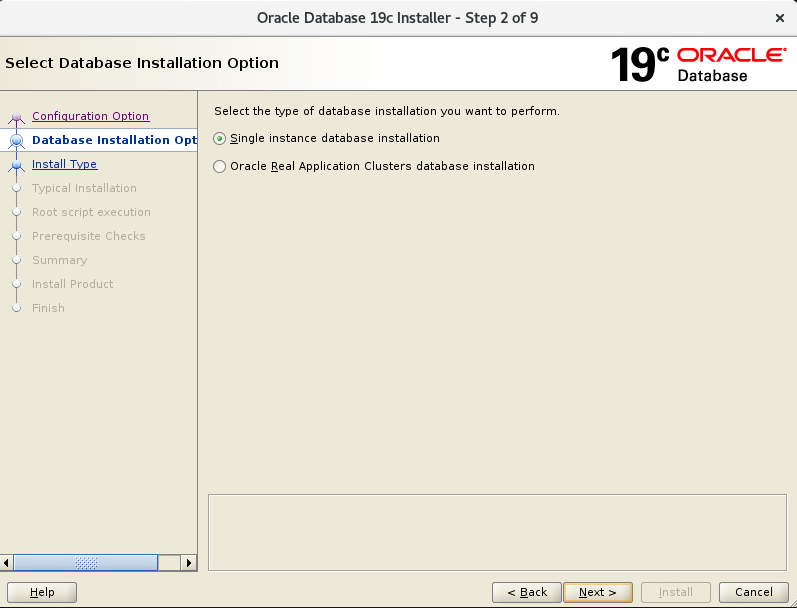Click Summary step text in sidebar
Image resolution: width=797 pixels, height=608 pixels.
pyautogui.click(x=59, y=260)
